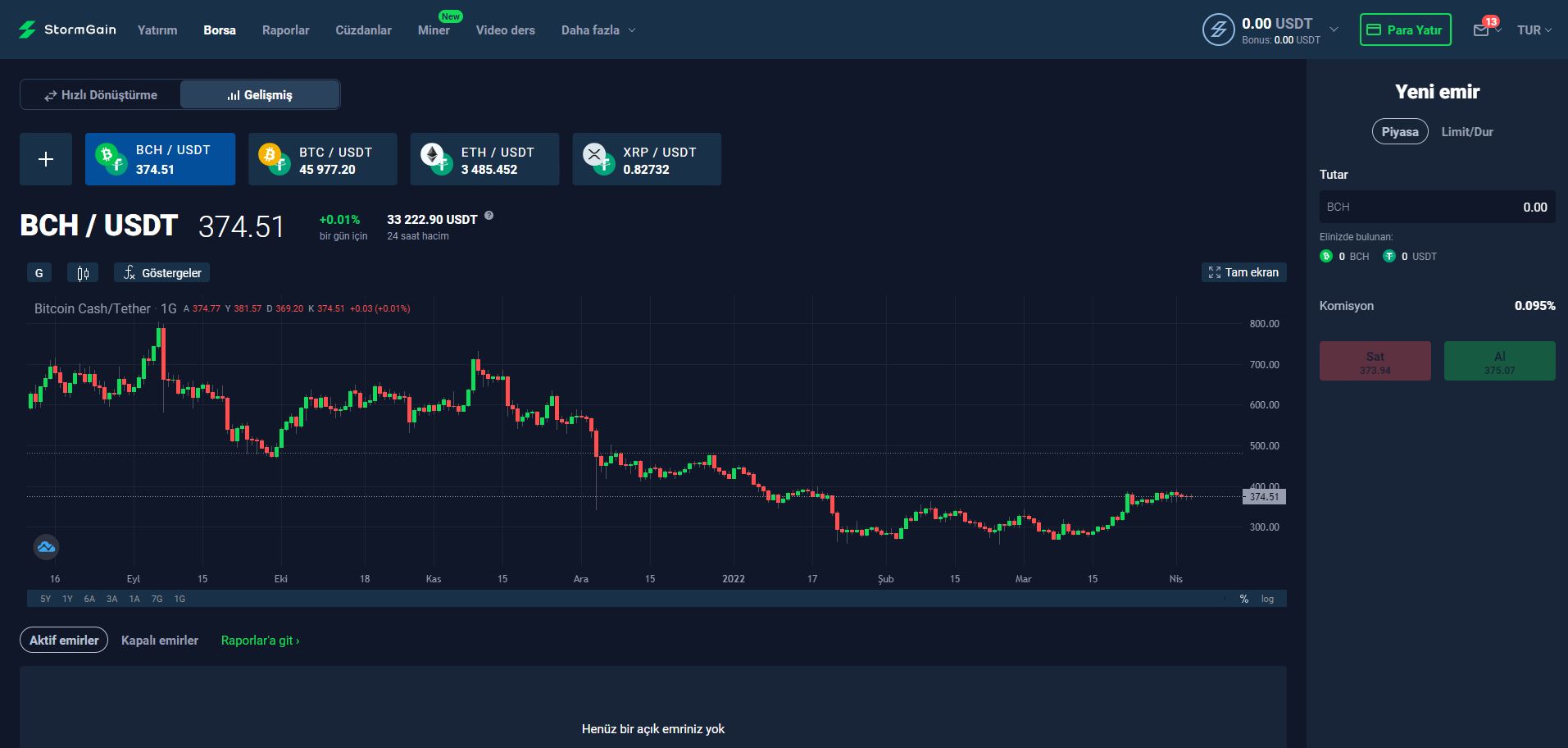The width and height of the screenshot is (1568, 748).
Task: Go to the Borsa section
Action: [220, 30]
